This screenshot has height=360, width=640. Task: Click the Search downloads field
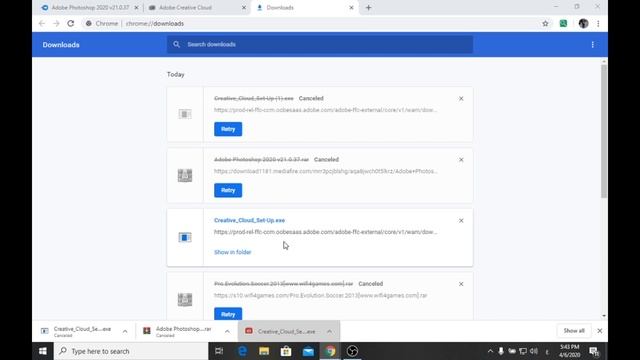[320, 44]
